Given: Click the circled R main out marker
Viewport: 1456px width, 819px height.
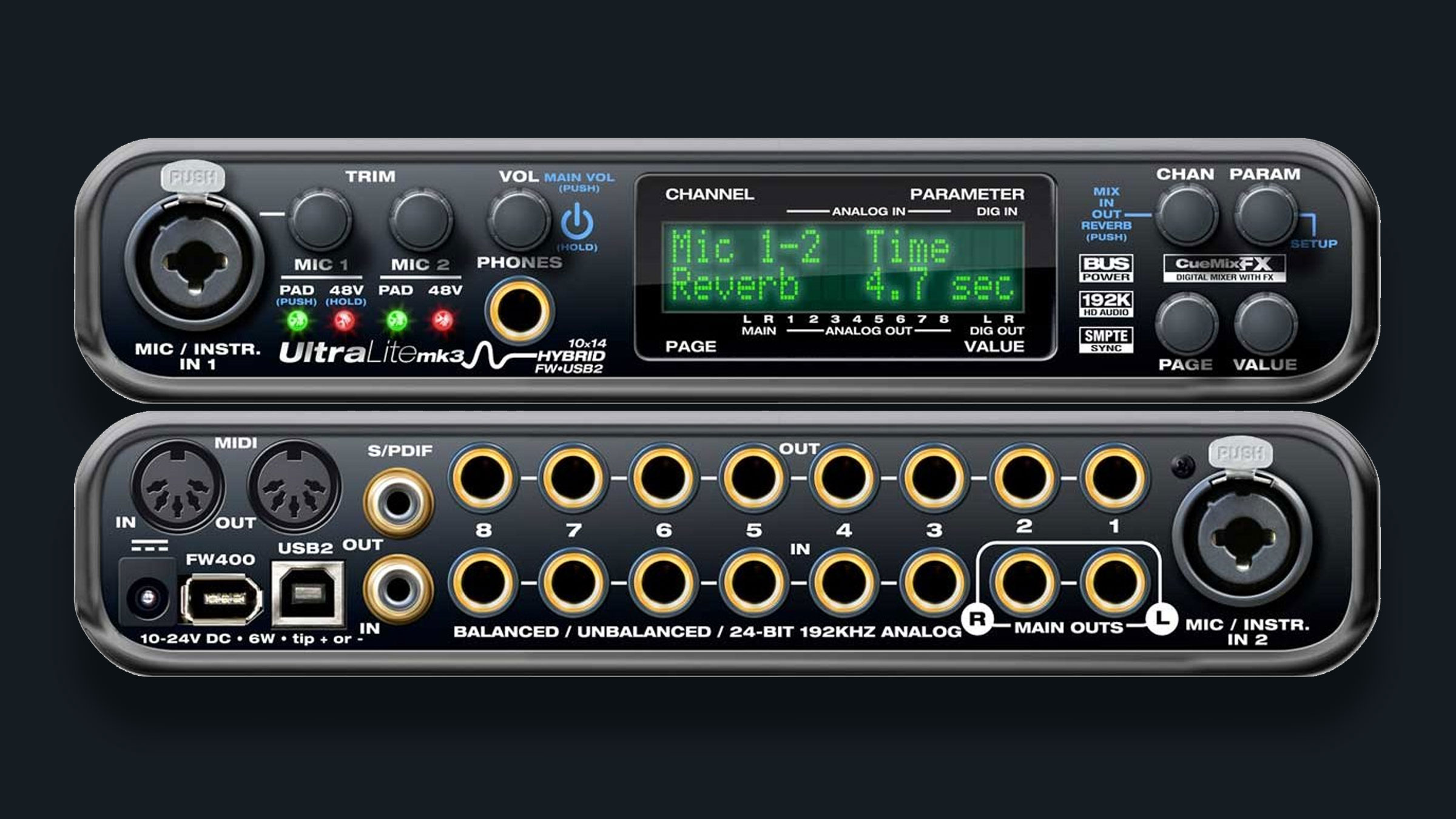Looking at the screenshot, I should (977, 619).
